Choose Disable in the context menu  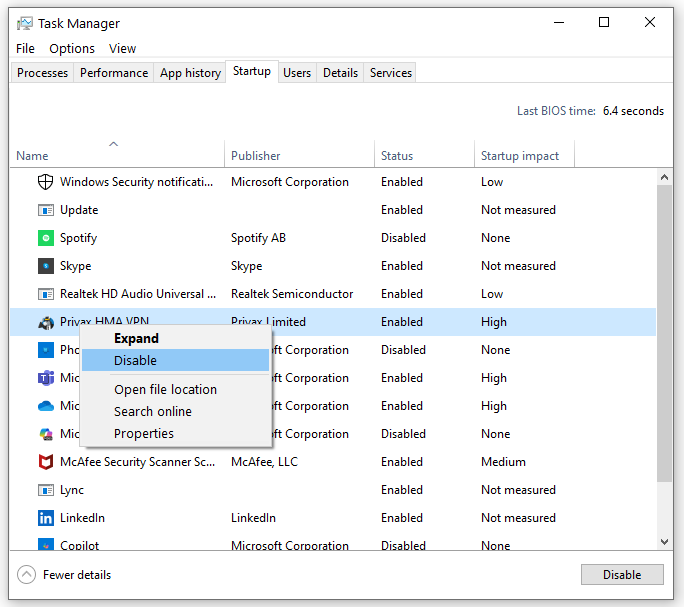pos(175,360)
